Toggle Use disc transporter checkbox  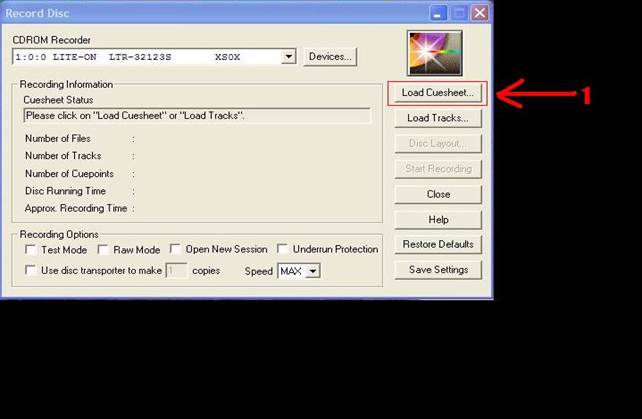[x=31, y=270]
